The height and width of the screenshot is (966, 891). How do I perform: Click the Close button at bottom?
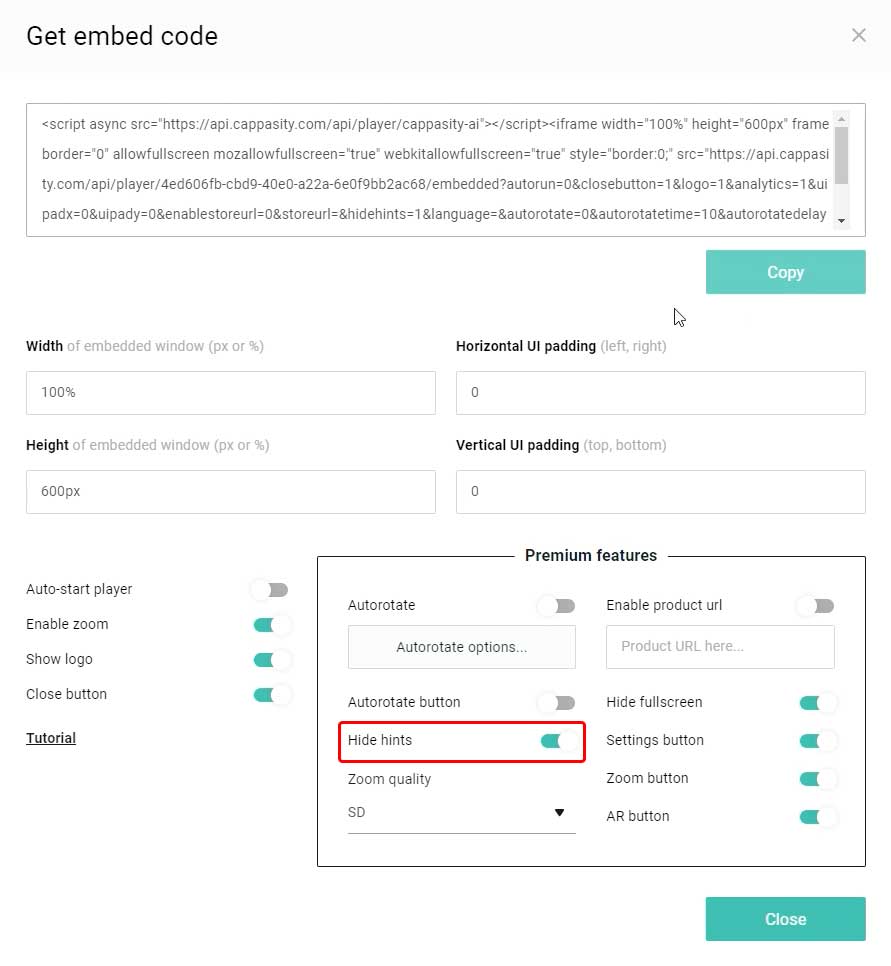click(x=785, y=919)
